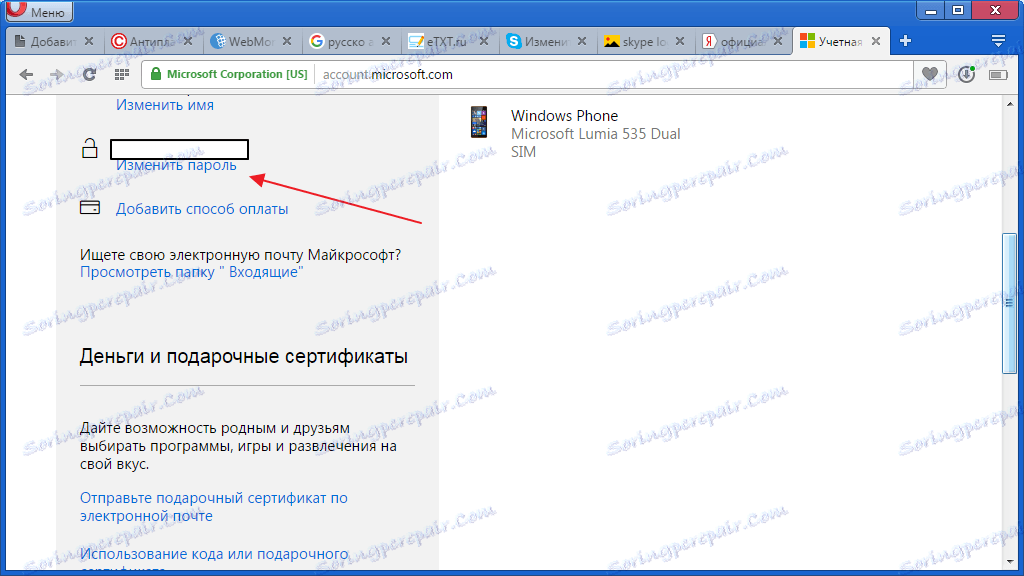Switch to the Антипл tab
This screenshot has width=1024, height=576.
pyautogui.click(x=152, y=42)
